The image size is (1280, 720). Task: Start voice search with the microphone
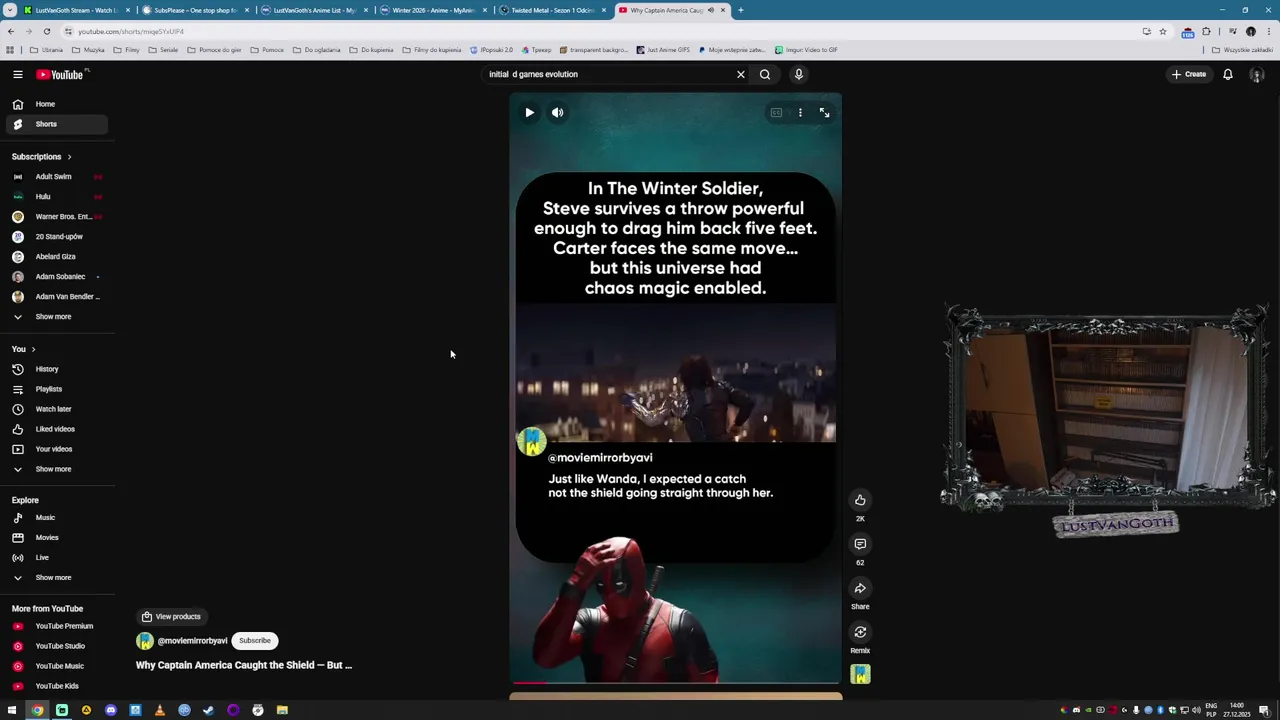798,74
